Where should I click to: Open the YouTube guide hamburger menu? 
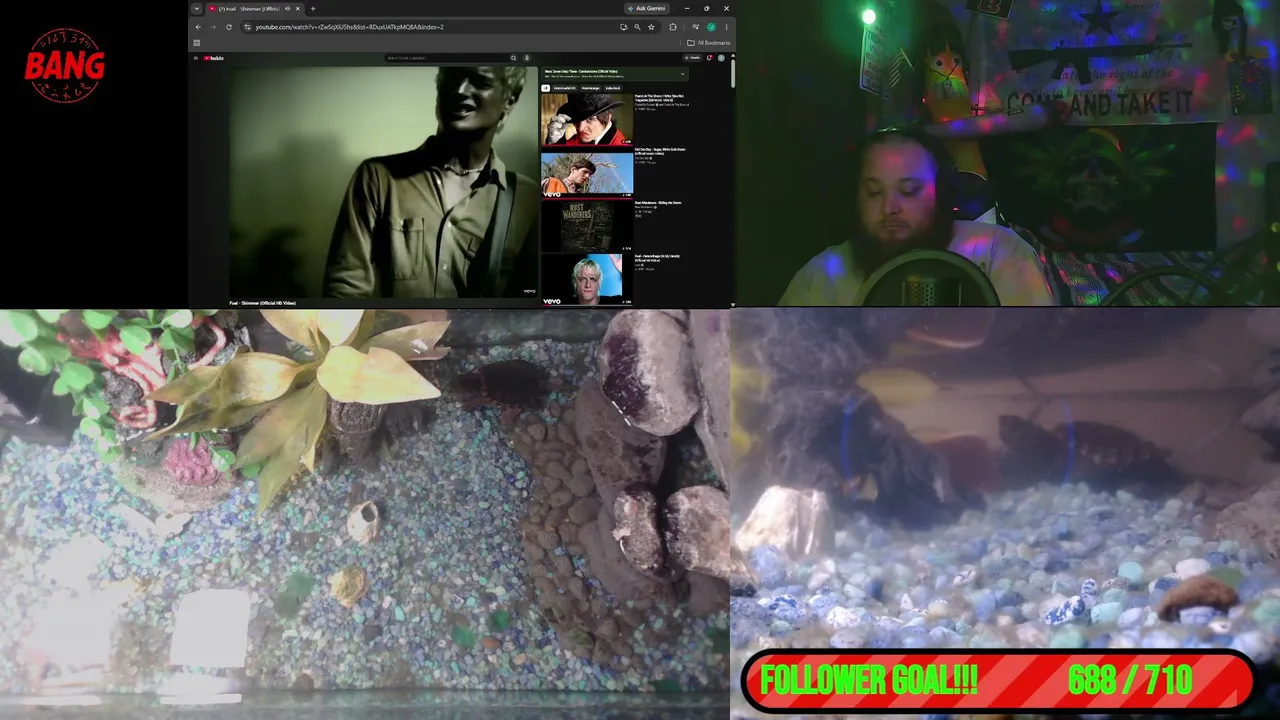click(196, 58)
